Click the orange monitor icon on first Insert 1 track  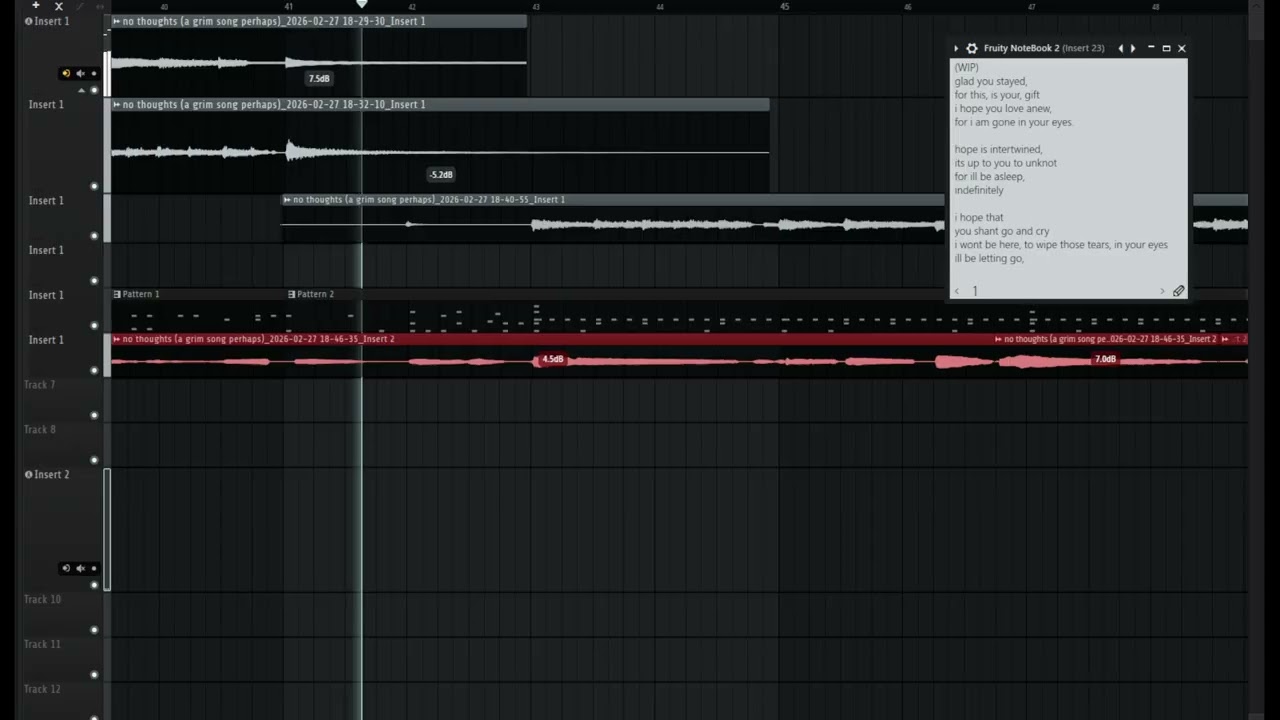pos(66,73)
